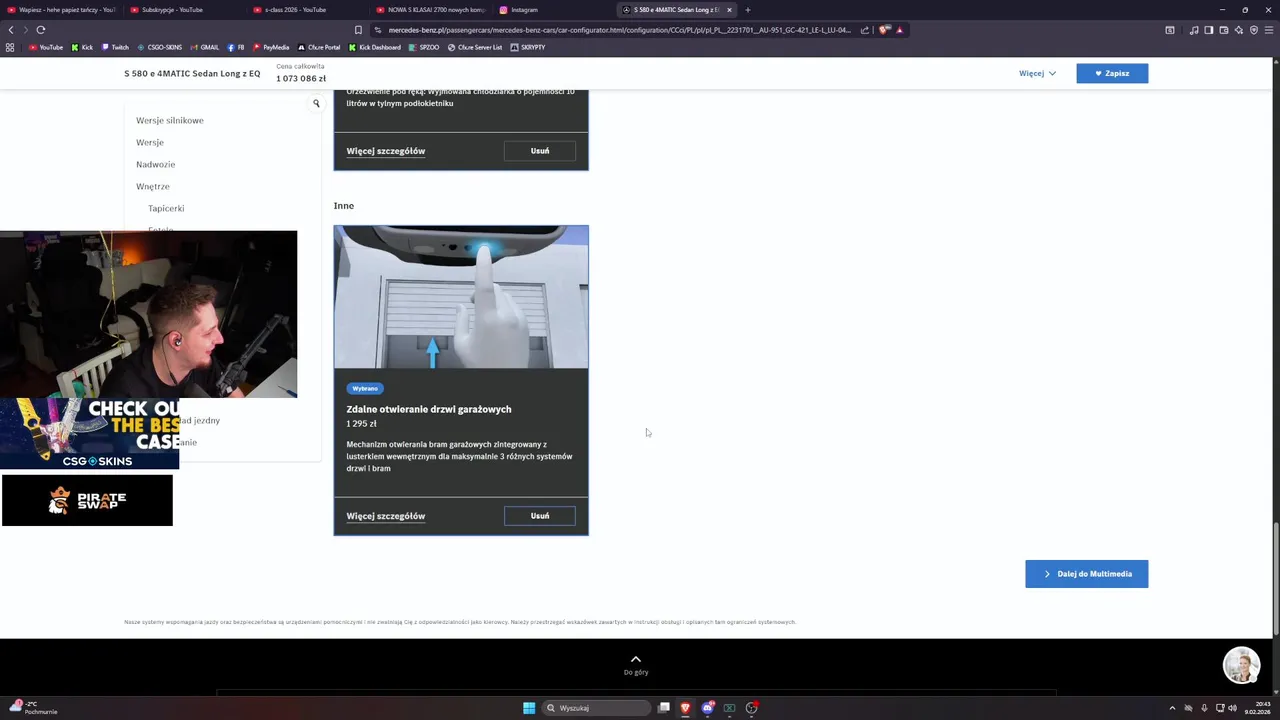
Task: Click the 1 295 zł price
Action: point(361,424)
